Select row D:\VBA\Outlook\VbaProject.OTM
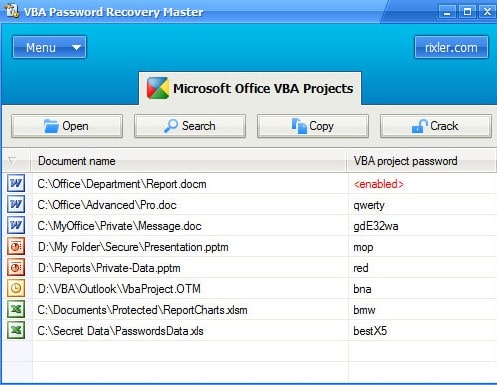The width and height of the screenshot is (497, 385). click(x=249, y=289)
